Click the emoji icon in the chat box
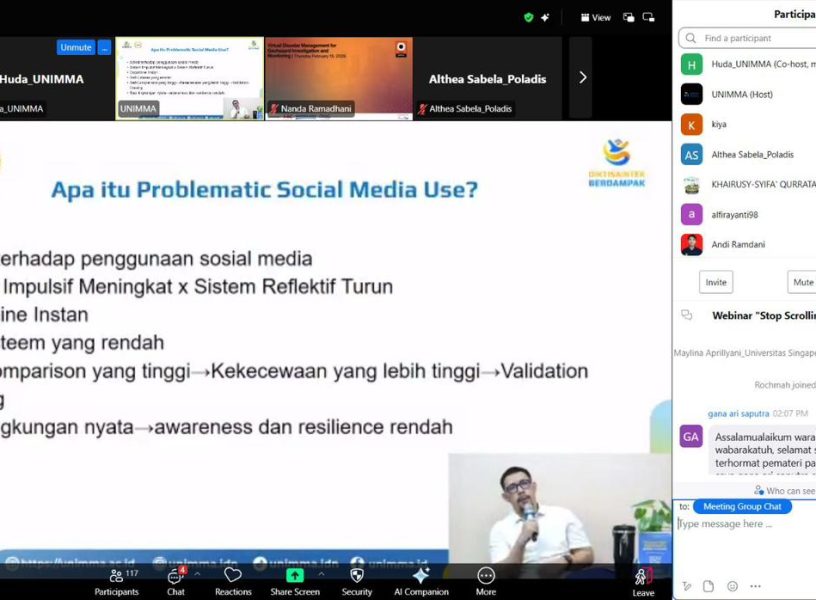Screen dimensions: 816x600 pos(733,586)
